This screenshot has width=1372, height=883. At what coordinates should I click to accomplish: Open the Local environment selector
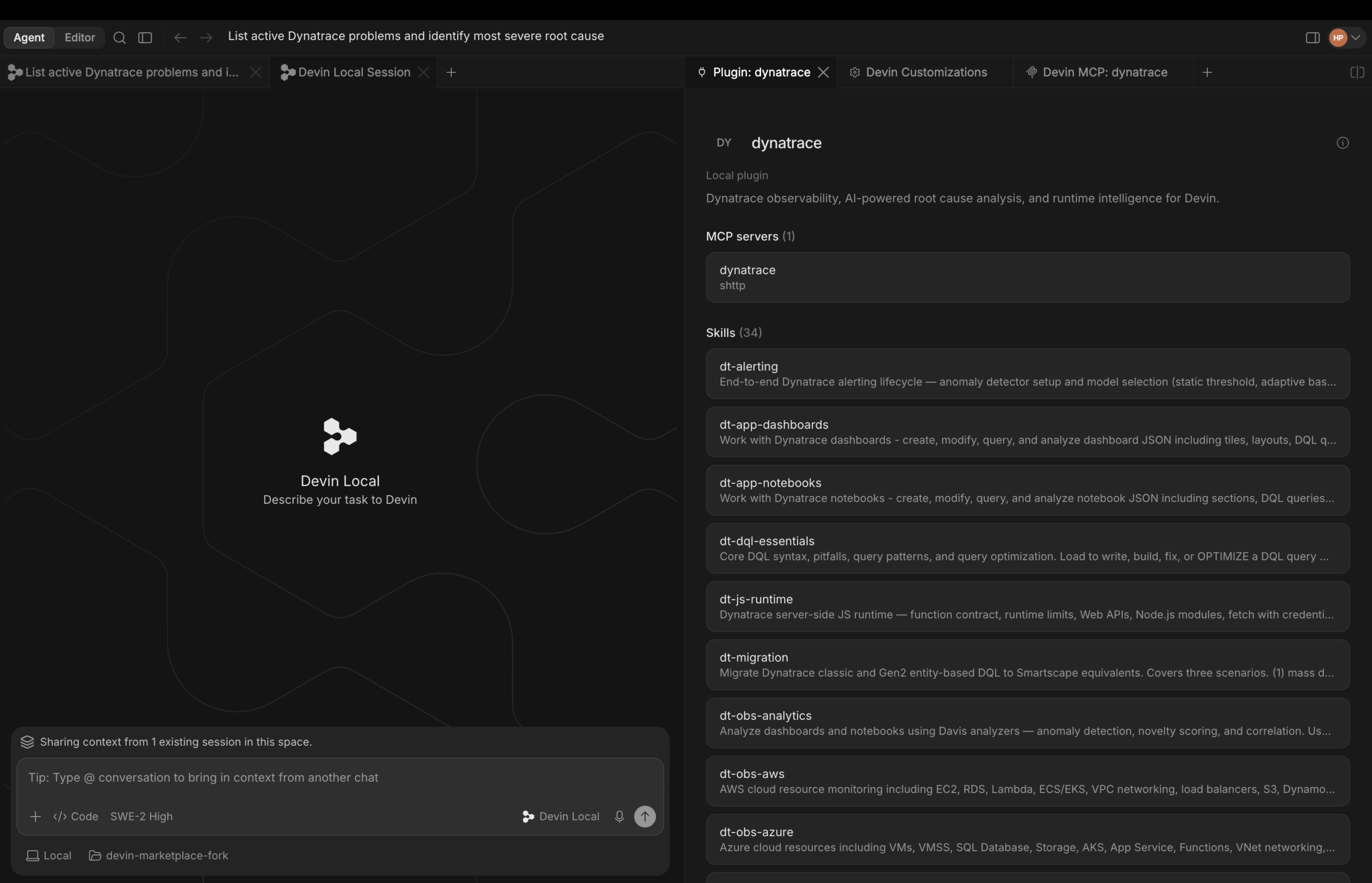49,856
